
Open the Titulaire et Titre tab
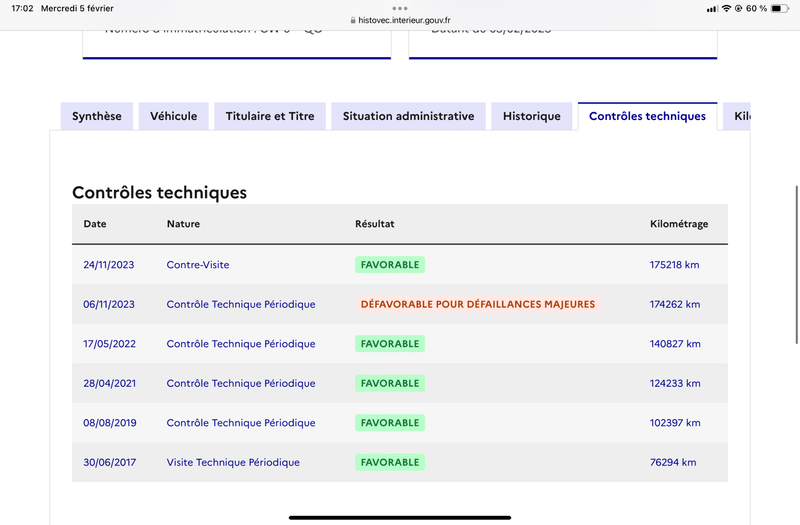click(270, 116)
